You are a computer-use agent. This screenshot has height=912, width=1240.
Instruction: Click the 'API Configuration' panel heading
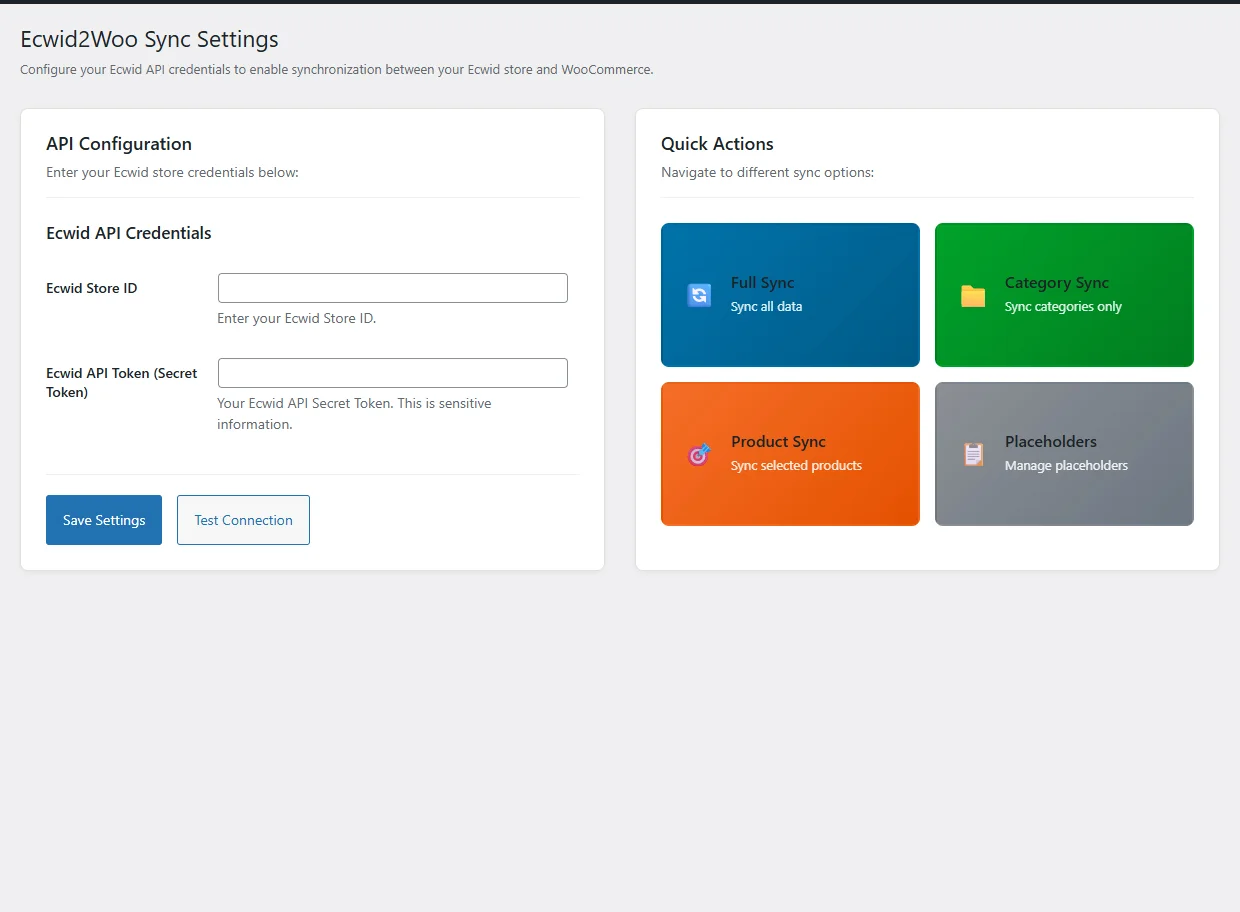point(119,144)
